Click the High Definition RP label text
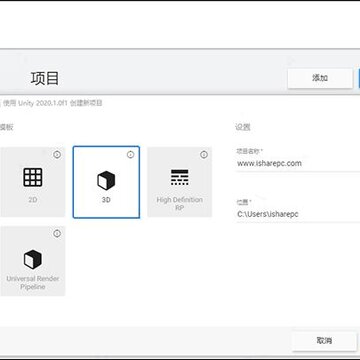The width and height of the screenshot is (360, 360). (x=180, y=204)
